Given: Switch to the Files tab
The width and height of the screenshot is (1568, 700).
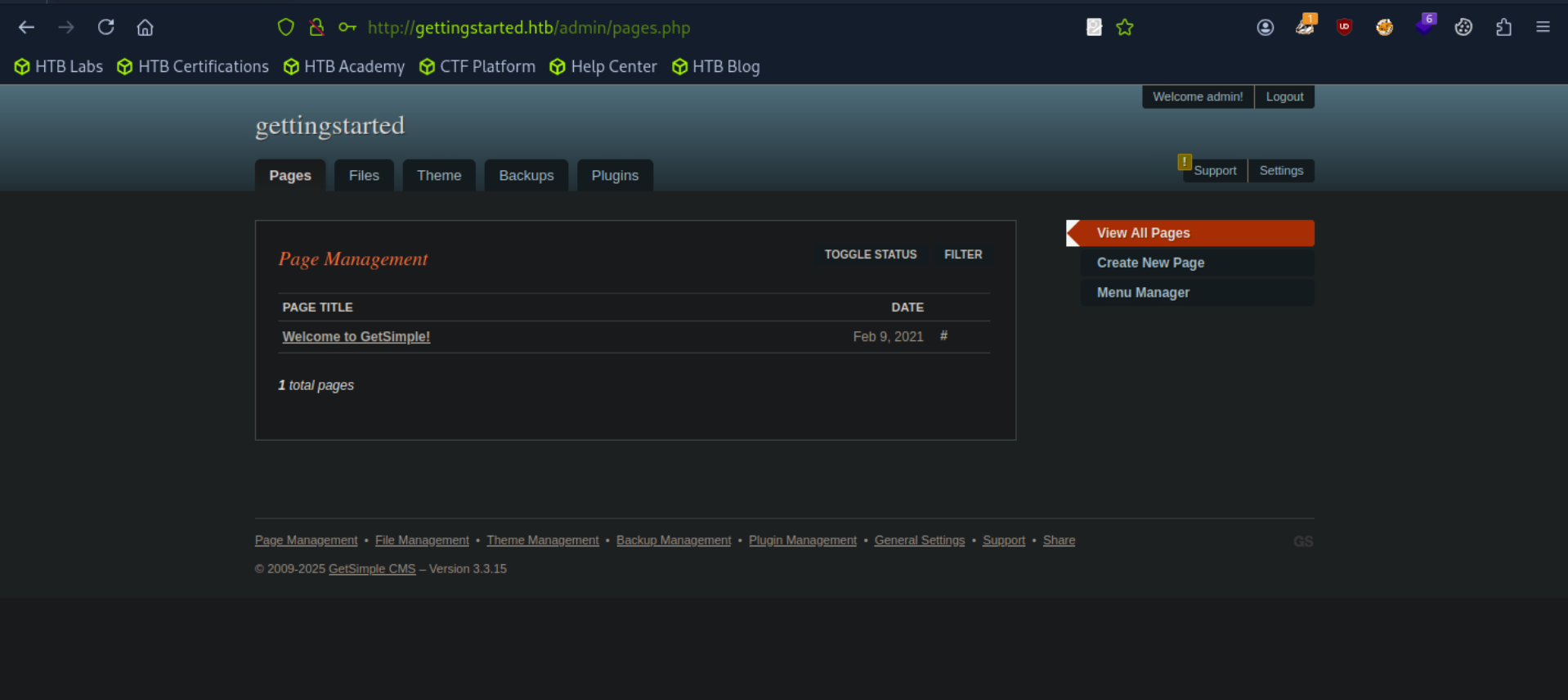Looking at the screenshot, I should pos(364,175).
